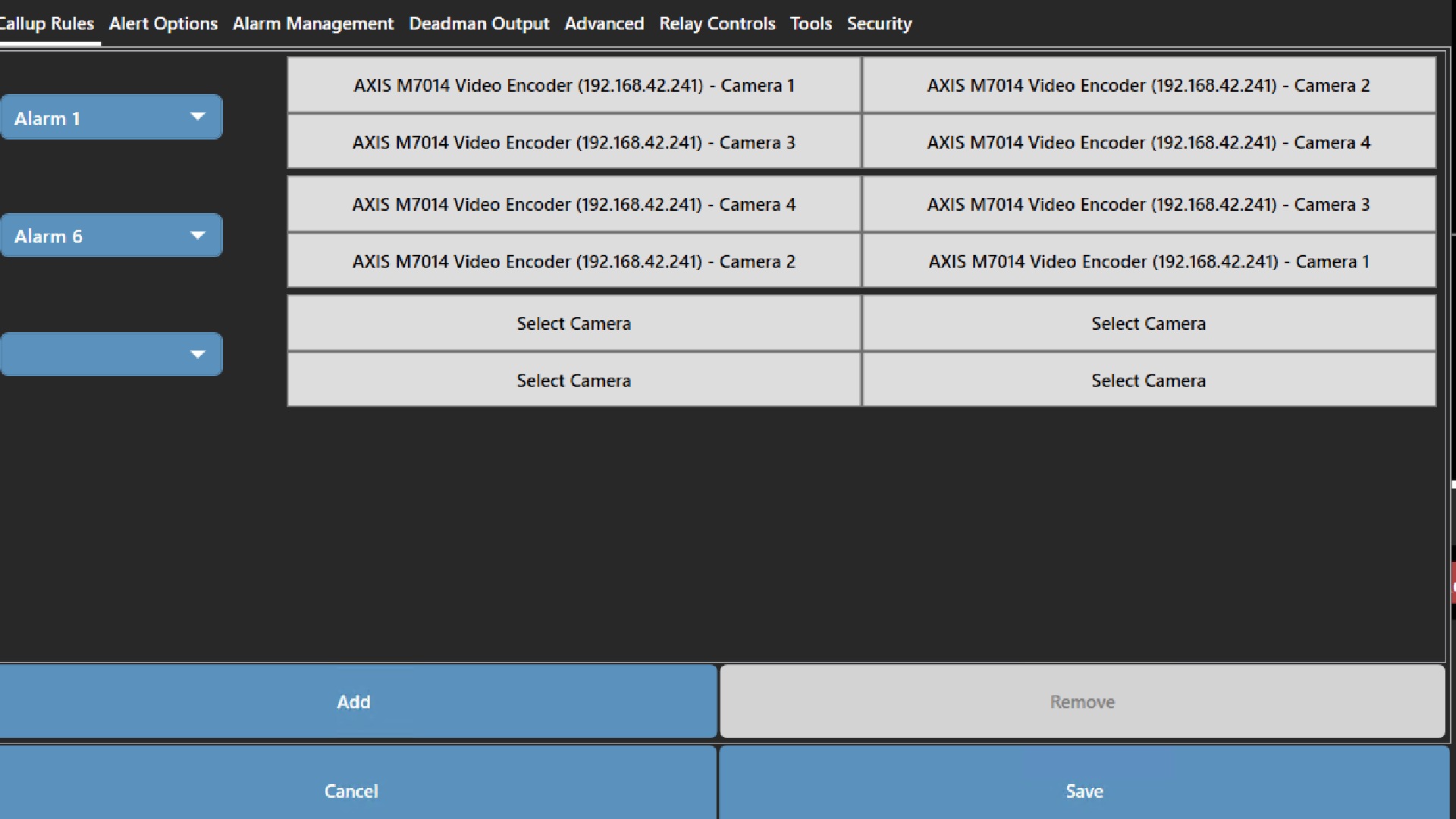Open the Security tab
This screenshot has width=1456, height=819.
tap(879, 24)
